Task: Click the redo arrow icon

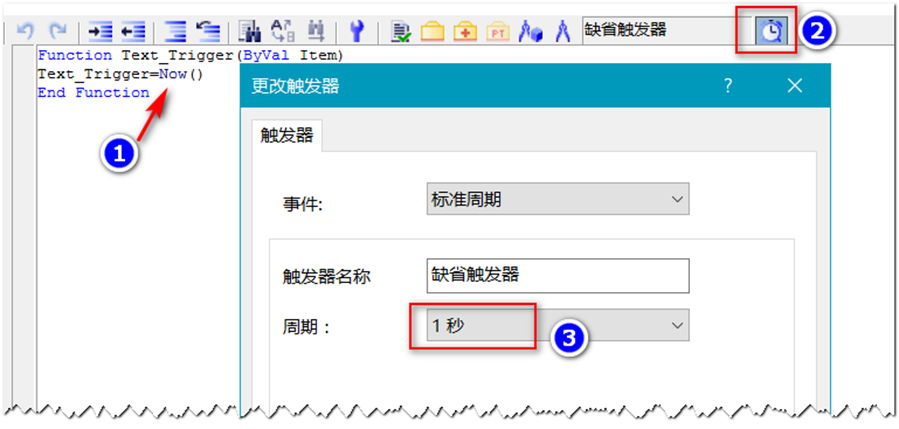Action: pos(57,31)
